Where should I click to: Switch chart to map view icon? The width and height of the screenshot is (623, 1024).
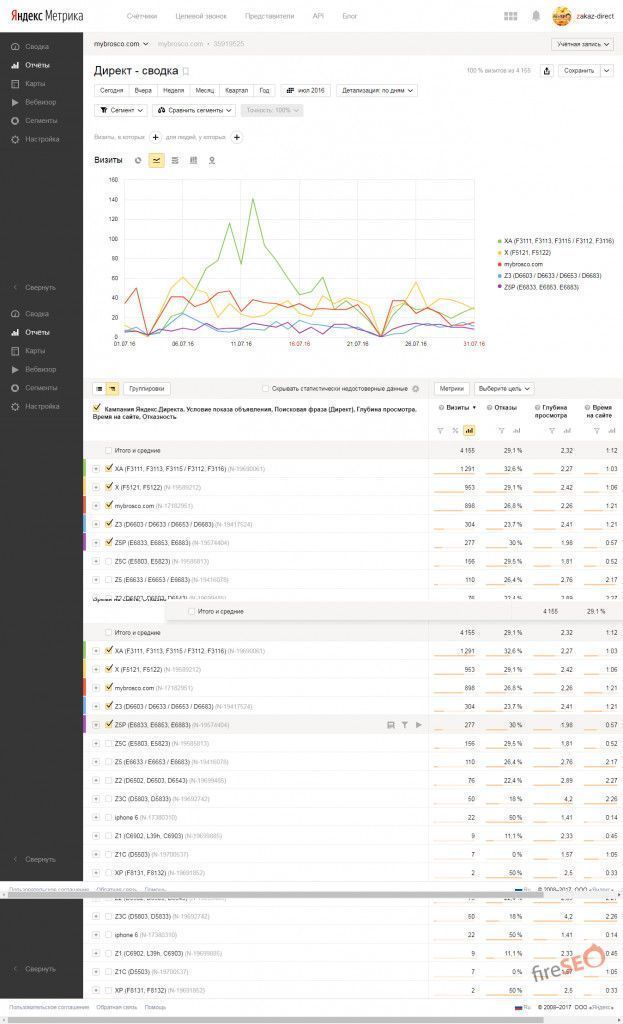click(x=211, y=160)
